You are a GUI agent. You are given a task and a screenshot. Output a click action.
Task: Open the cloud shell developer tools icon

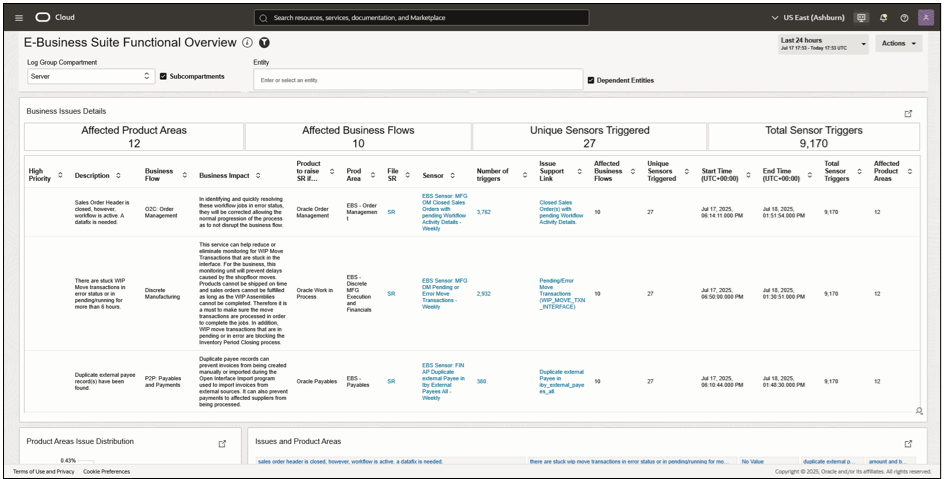tap(862, 18)
